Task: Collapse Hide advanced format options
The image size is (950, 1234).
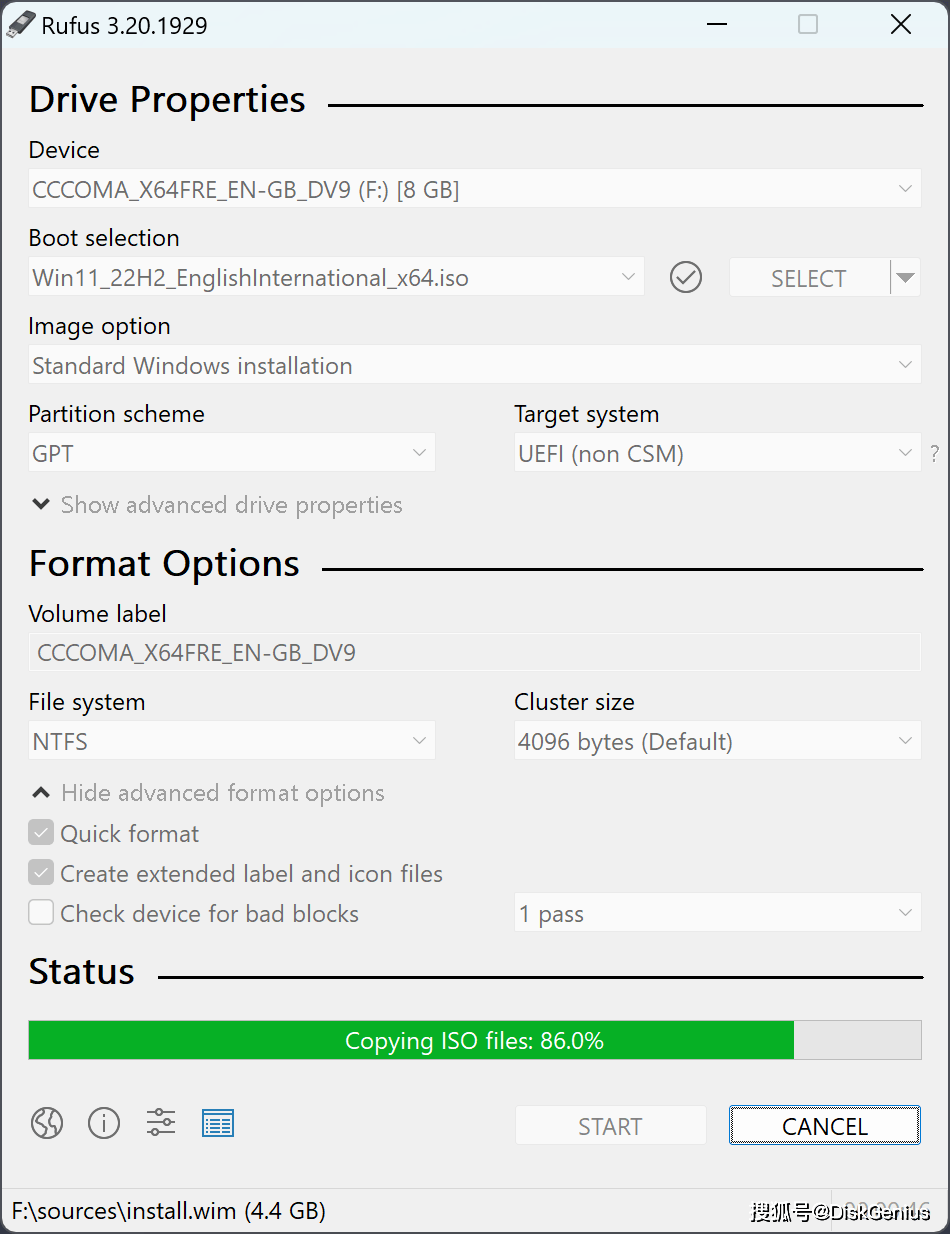Action: point(208,793)
